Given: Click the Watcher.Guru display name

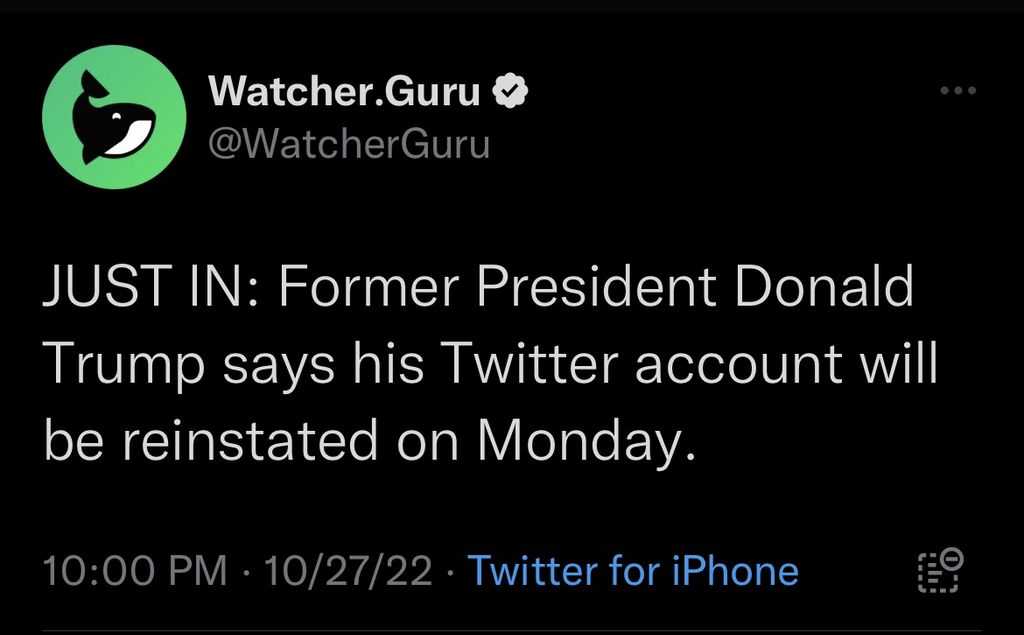Looking at the screenshot, I should [344, 91].
